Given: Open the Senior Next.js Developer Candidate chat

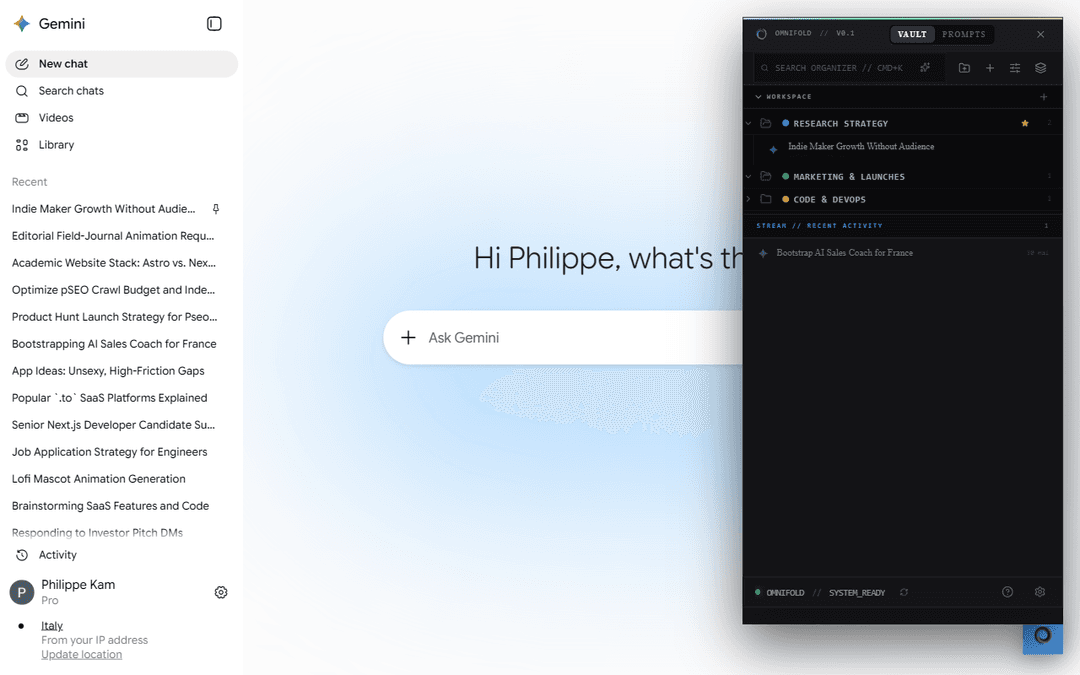Looking at the screenshot, I should point(122,425).
